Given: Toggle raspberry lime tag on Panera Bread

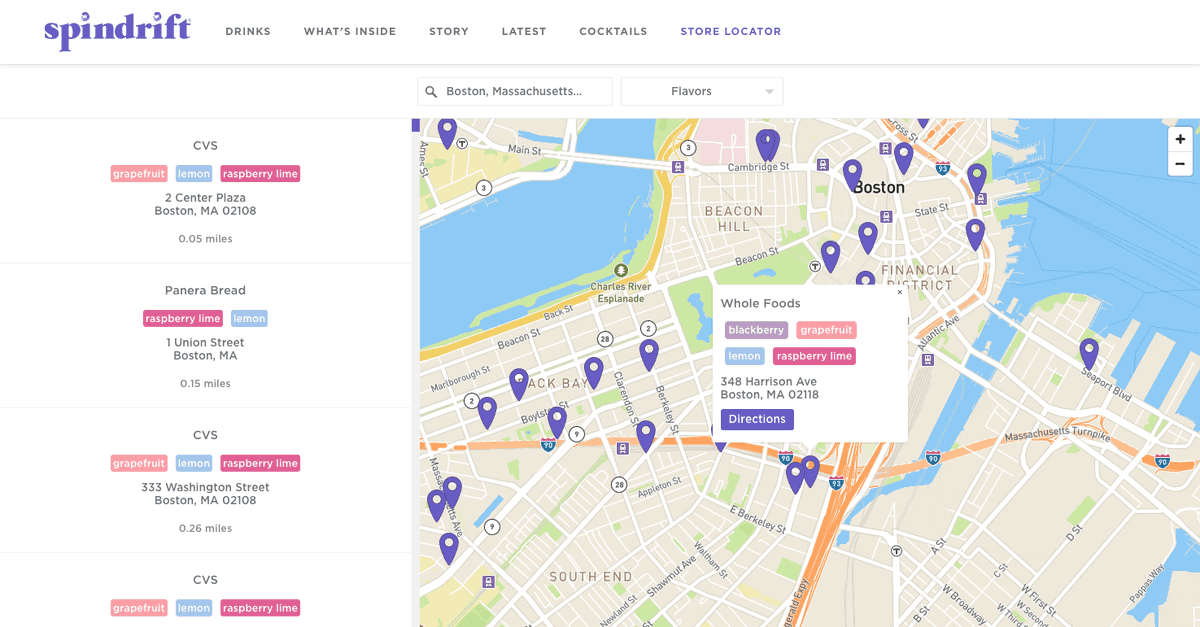Looking at the screenshot, I should pos(183,318).
